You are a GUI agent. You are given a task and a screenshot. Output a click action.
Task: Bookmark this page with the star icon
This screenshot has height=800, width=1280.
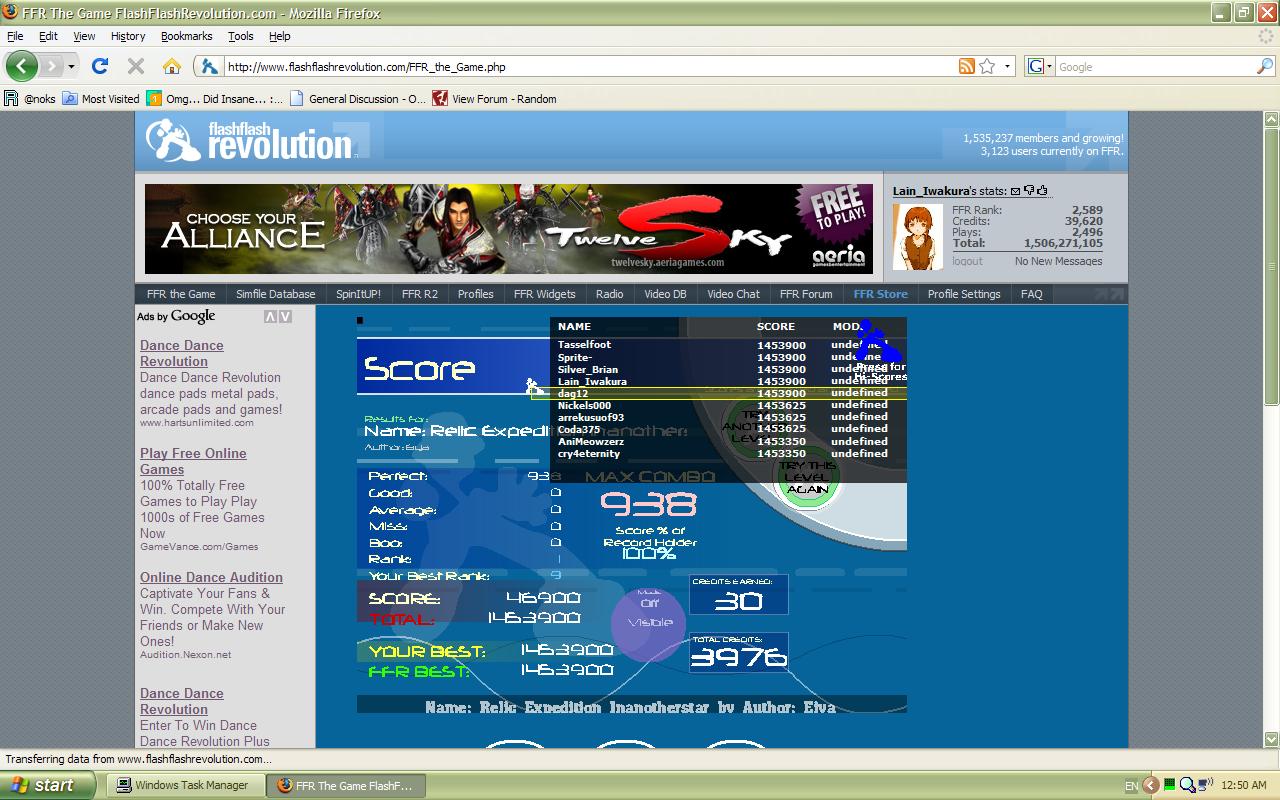click(987, 66)
